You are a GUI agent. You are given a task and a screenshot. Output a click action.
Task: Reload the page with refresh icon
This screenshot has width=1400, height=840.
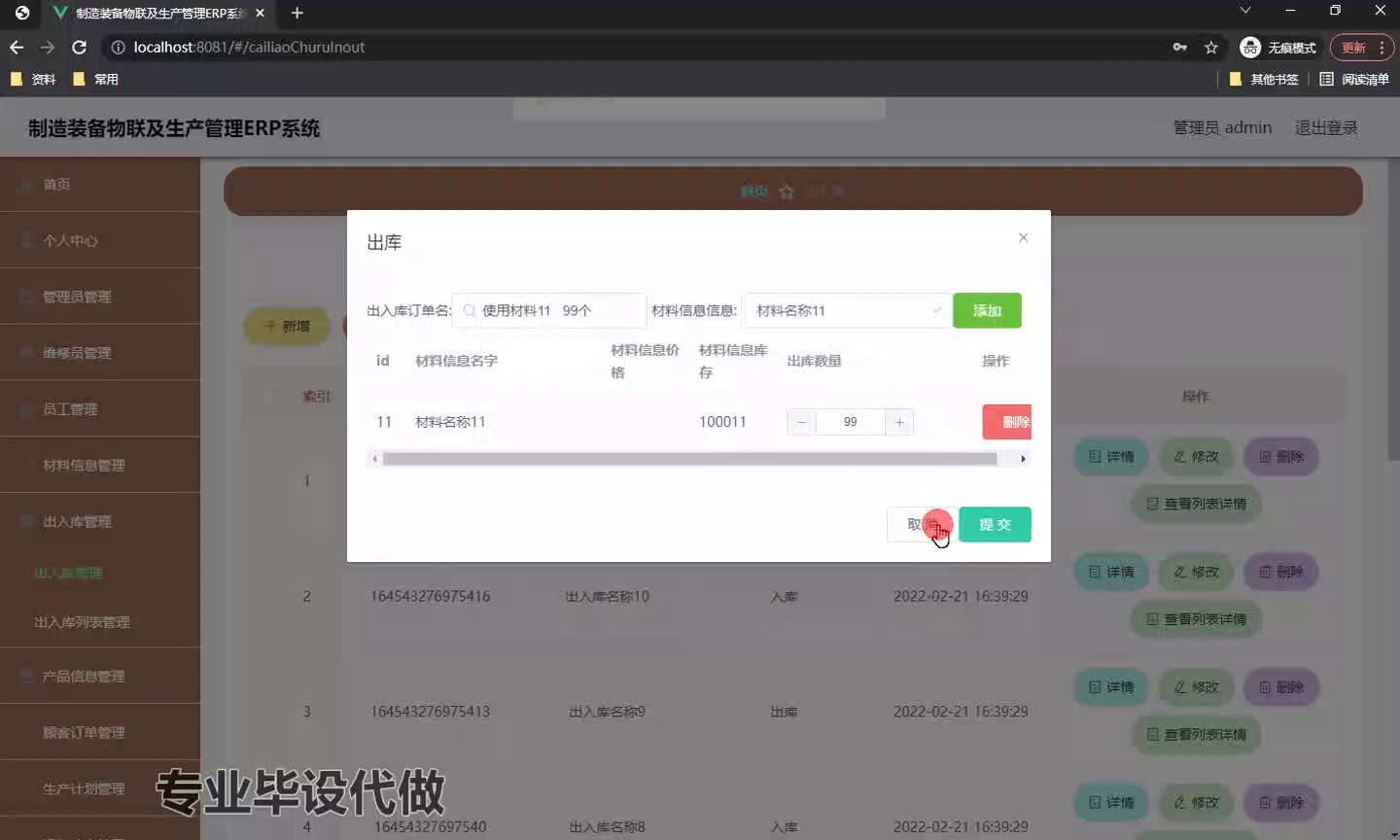80,47
